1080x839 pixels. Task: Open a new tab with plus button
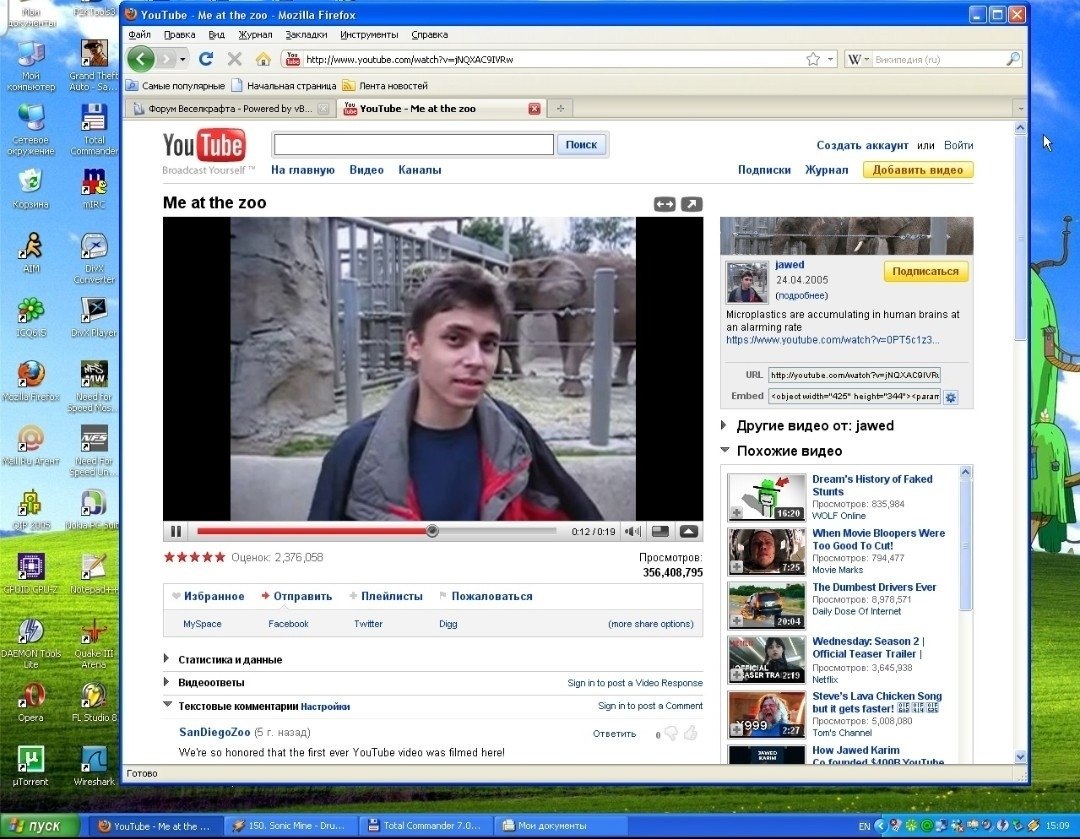click(x=561, y=108)
